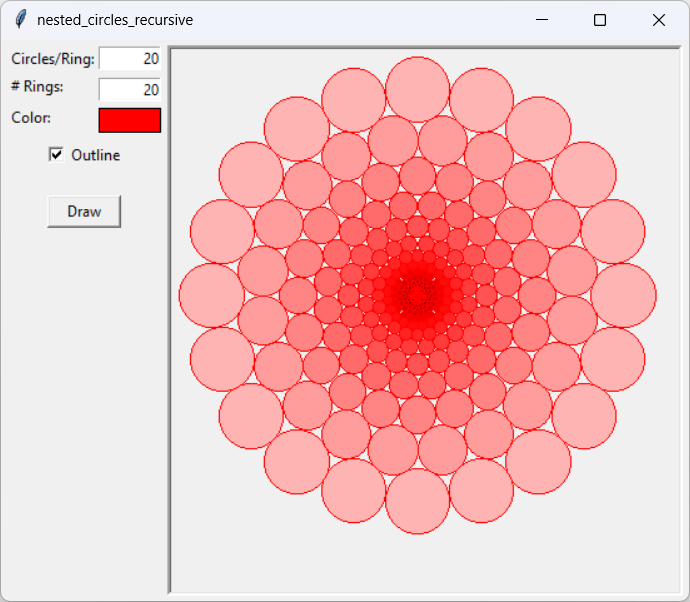The width and height of the screenshot is (690, 602).
Task: Click the dark center of the circle pattern
Action: [418, 295]
